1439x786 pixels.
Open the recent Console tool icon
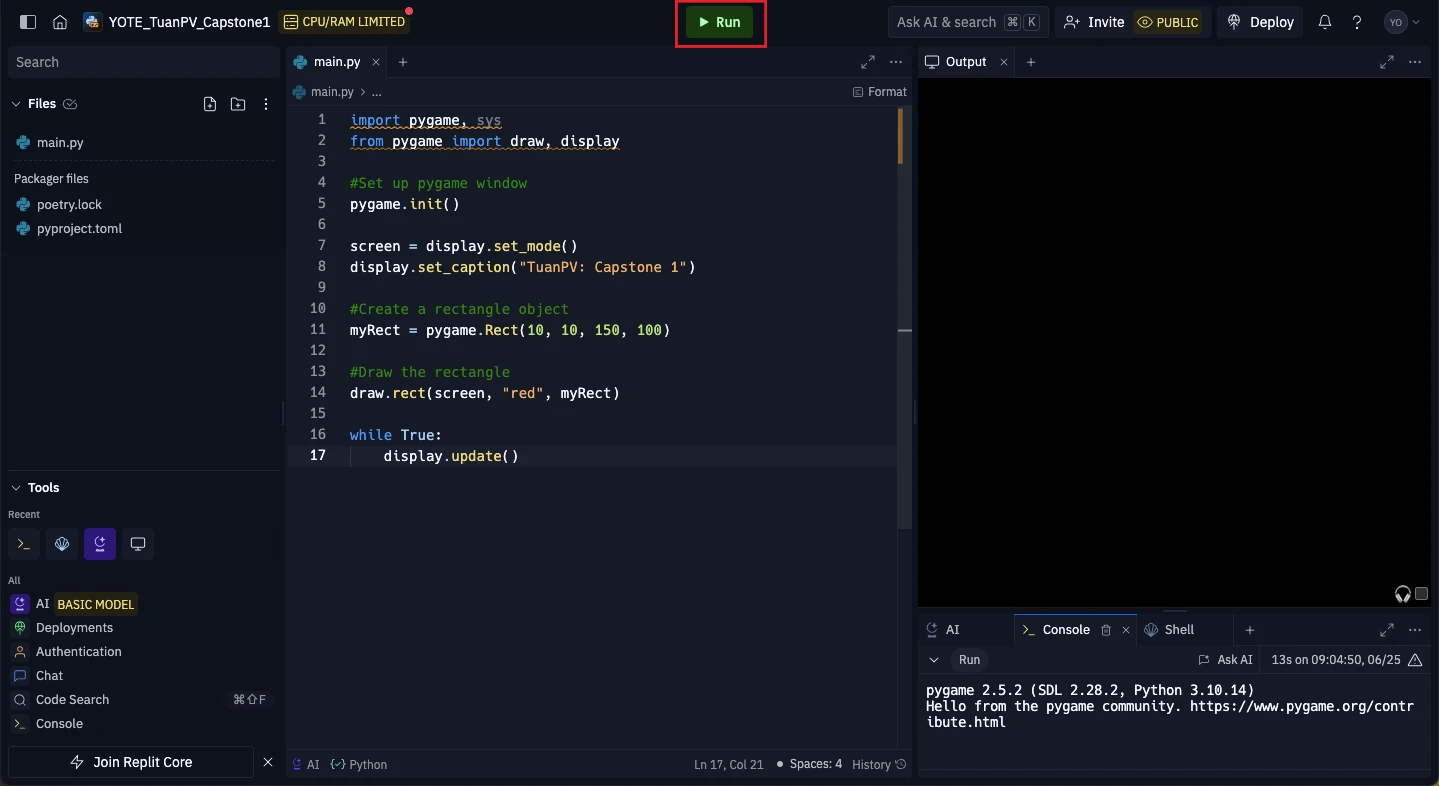tap(24, 544)
